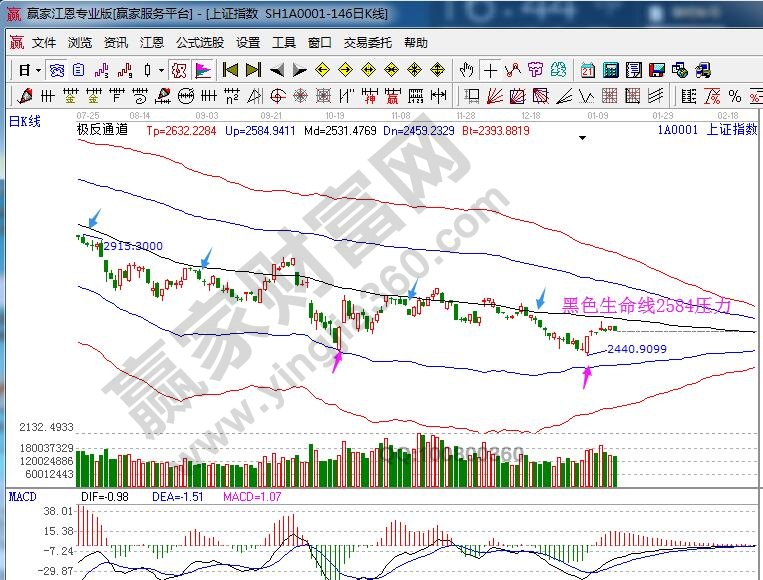
Task: Jump to first bar with skip-start icon
Action: pyautogui.click(x=230, y=70)
